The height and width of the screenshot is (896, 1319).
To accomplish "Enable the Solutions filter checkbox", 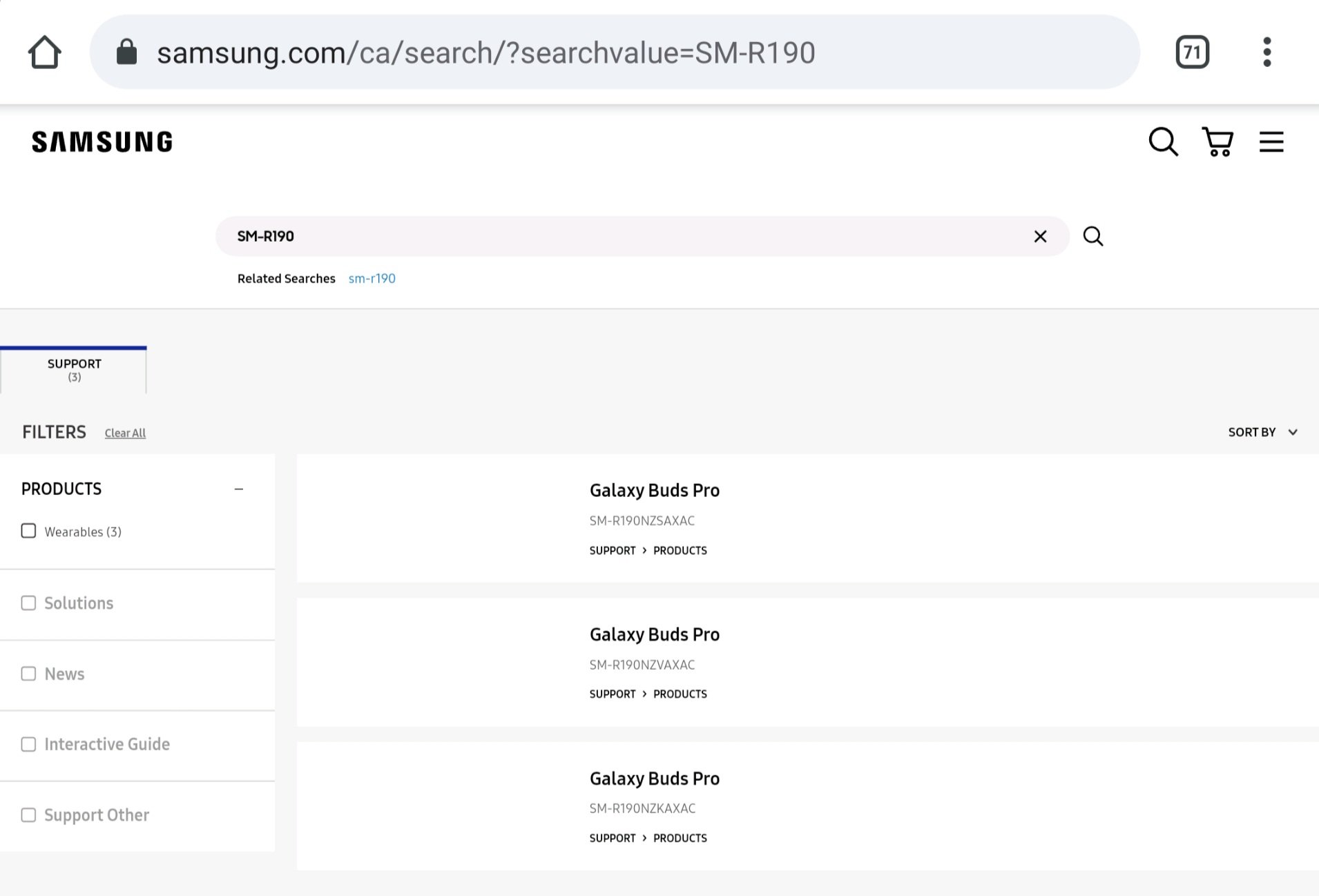I will pos(28,603).
